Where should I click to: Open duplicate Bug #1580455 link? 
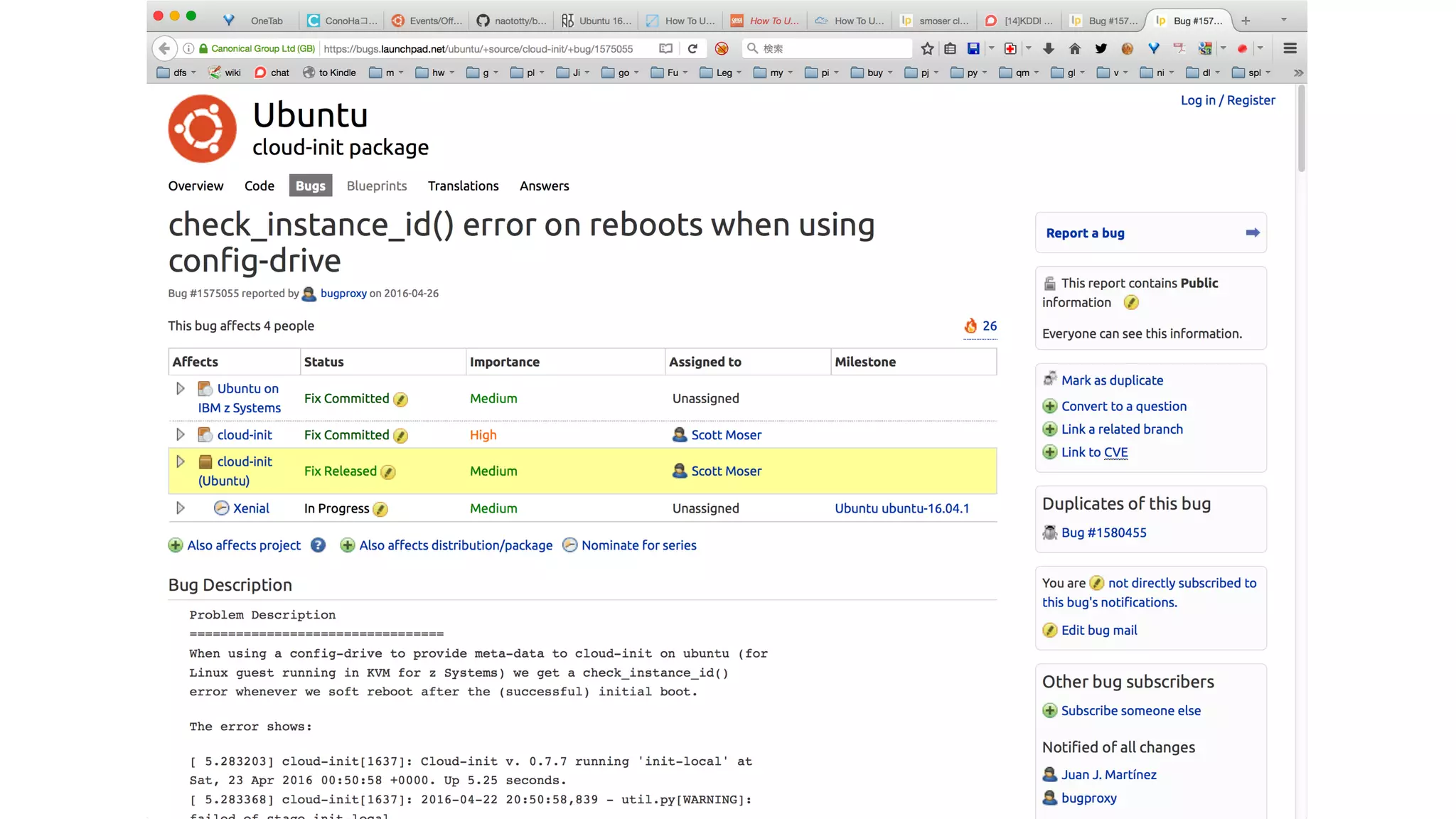[x=1103, y=533]
